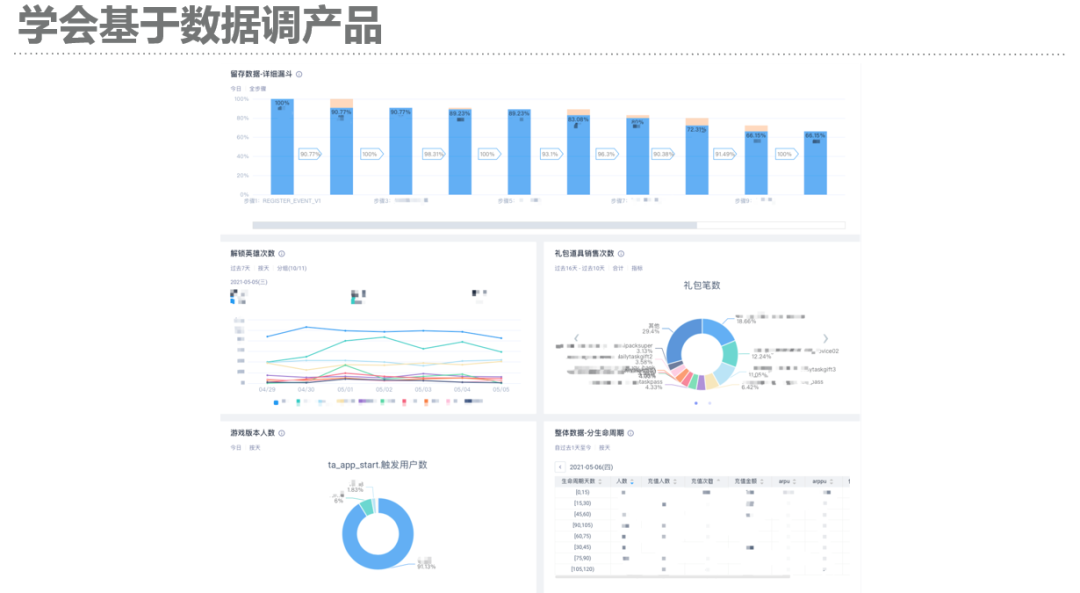Viewport: 1080px width, 593px height.
Task: Click the info icon beside 留存数据-详细漏斗 title
Action: coord(300,74)
